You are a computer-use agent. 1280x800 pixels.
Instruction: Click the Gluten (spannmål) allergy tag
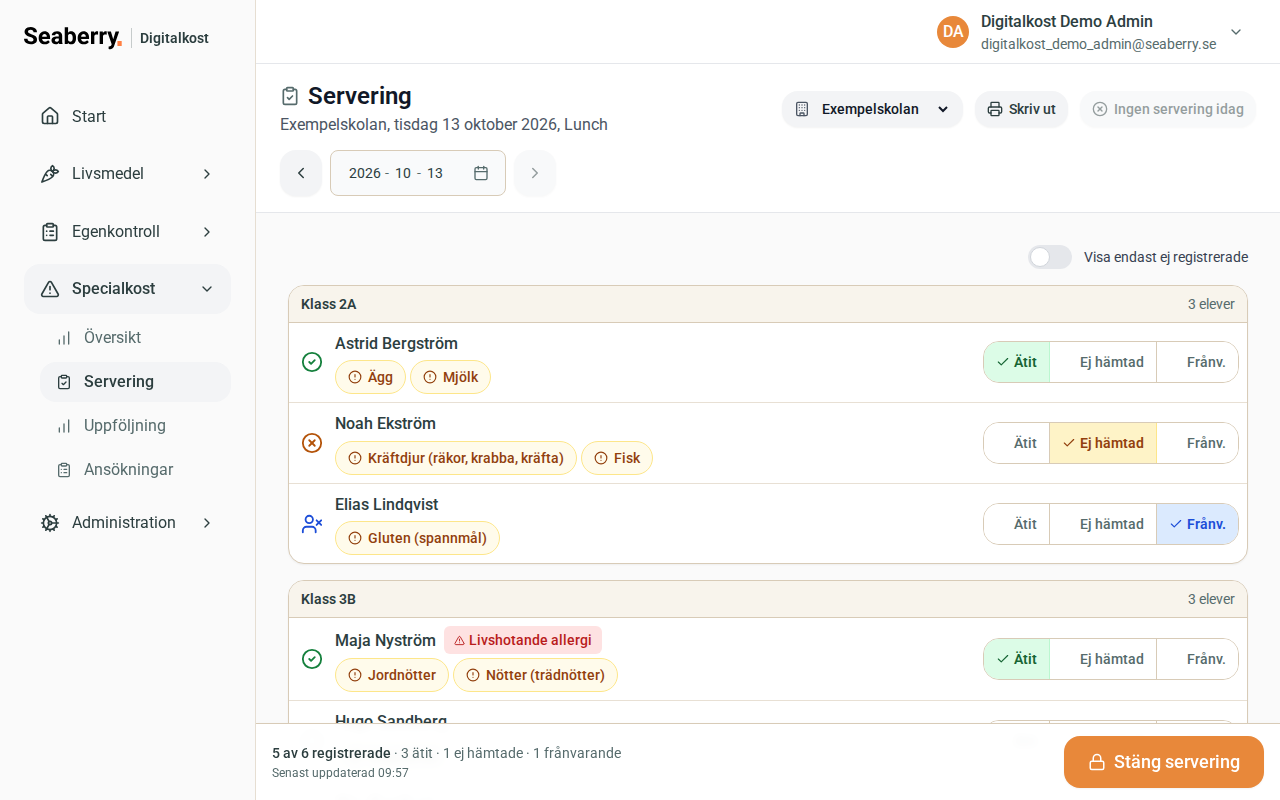coord(417,538)
